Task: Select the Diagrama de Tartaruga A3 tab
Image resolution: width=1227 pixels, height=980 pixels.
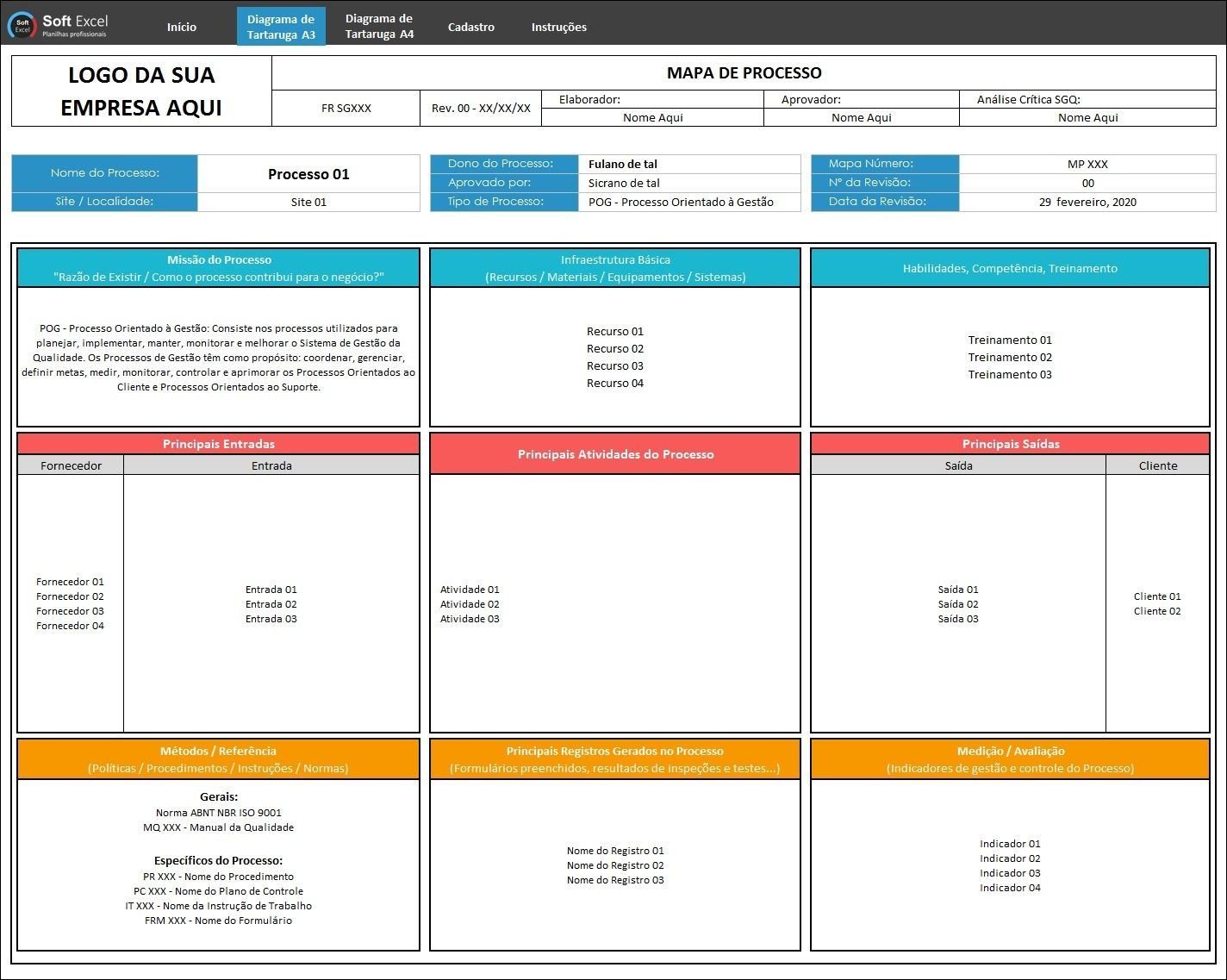Action: point(281,27)
